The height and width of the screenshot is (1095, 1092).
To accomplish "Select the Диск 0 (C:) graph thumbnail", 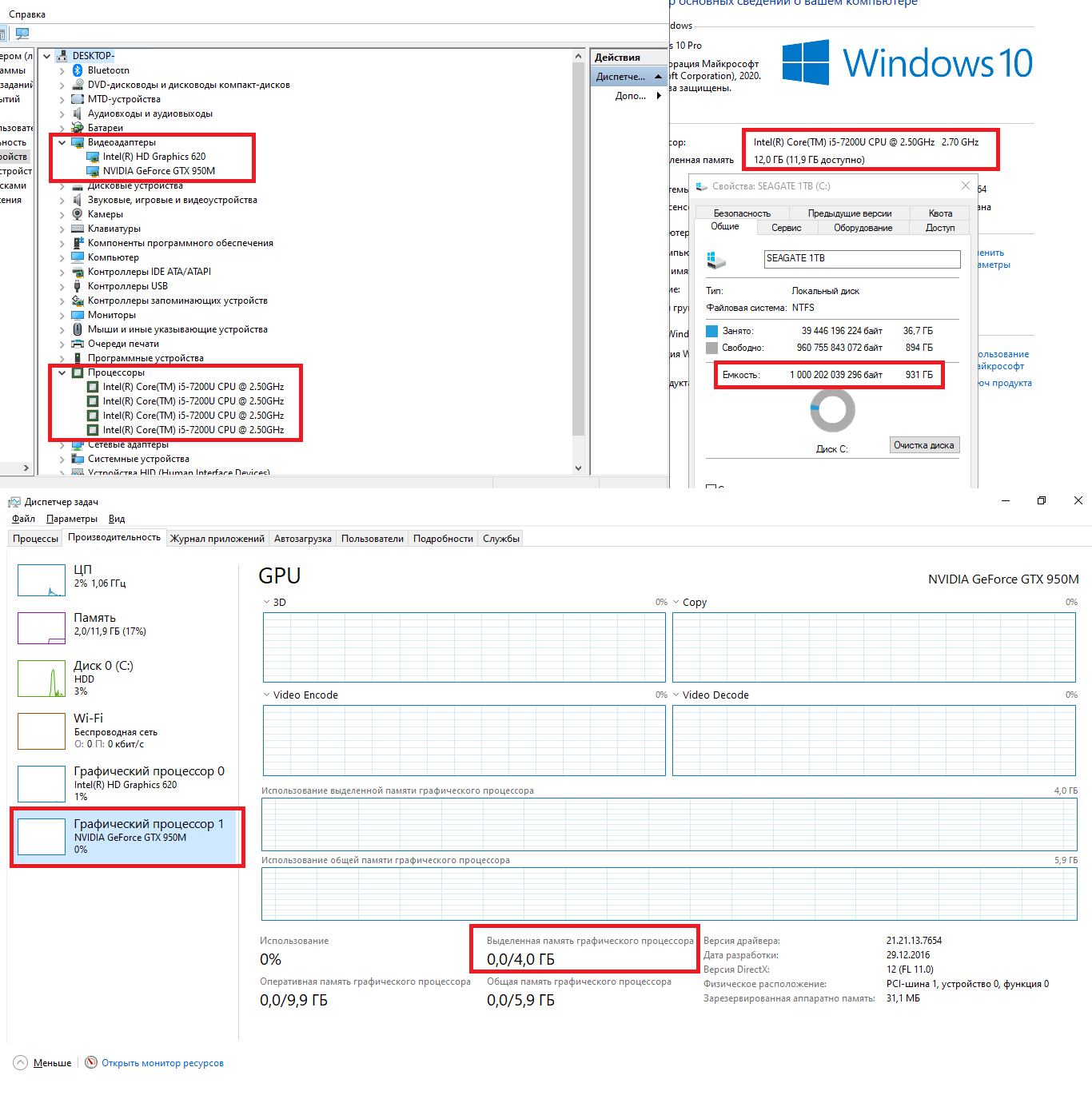I will pos(42,679).
